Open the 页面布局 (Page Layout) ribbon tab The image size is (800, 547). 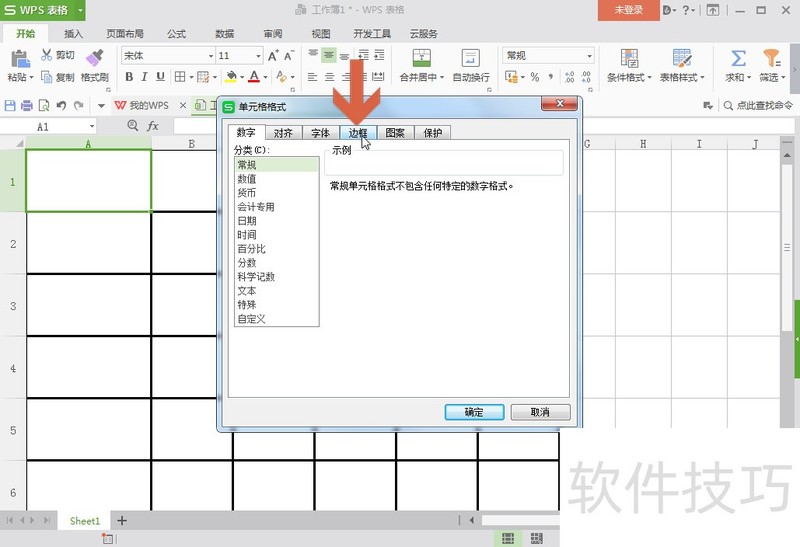click(x=125, y=34)
